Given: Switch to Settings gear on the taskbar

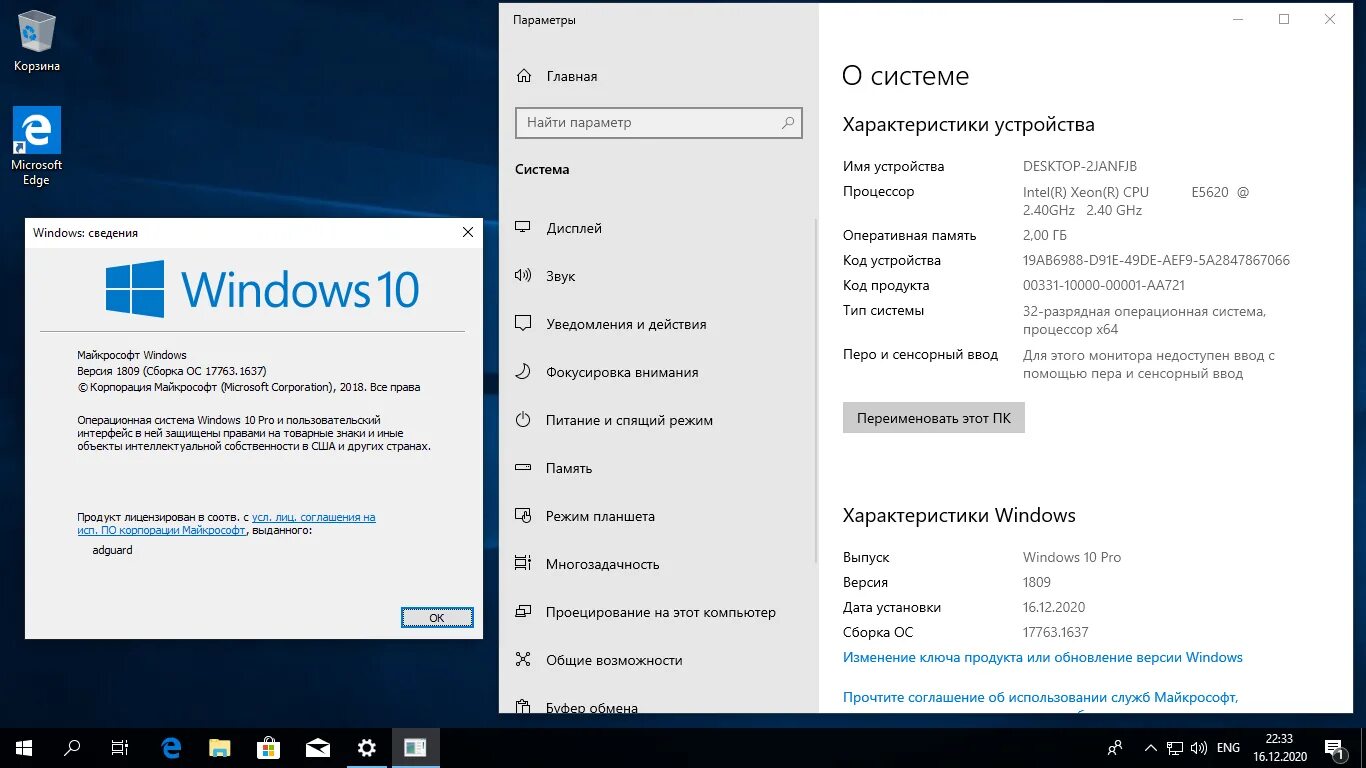Looking at the screenshot, I should tap(367, 748).
